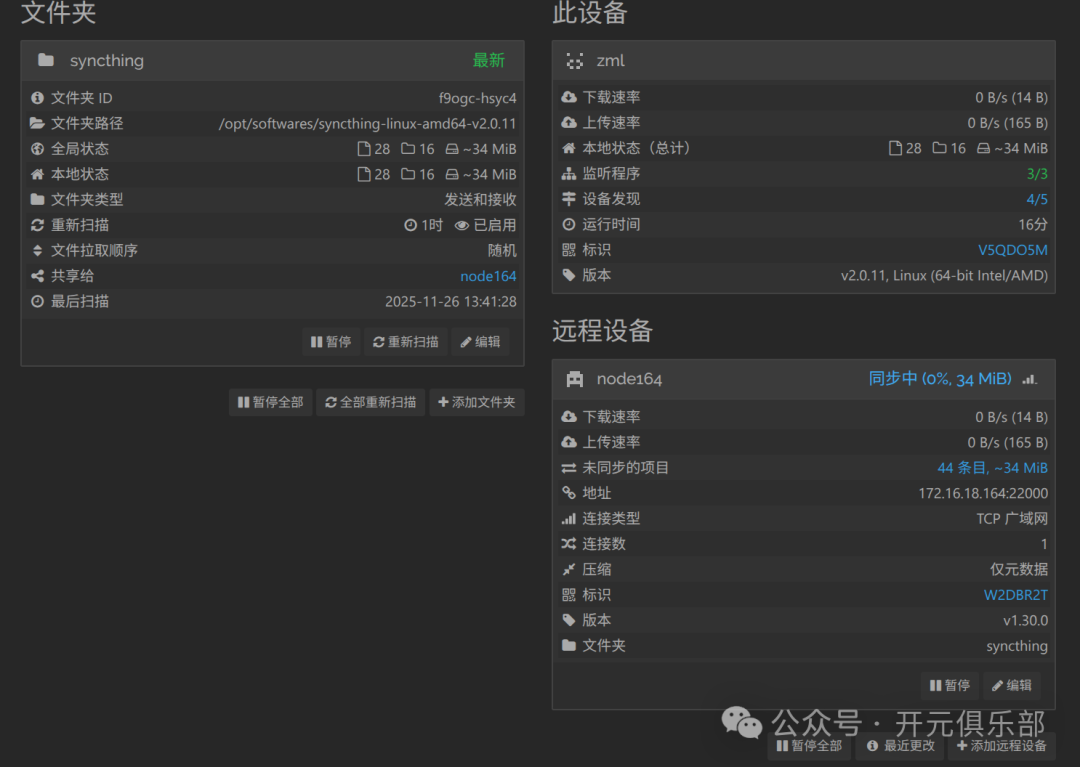Pause the node164 remote device

949,685
